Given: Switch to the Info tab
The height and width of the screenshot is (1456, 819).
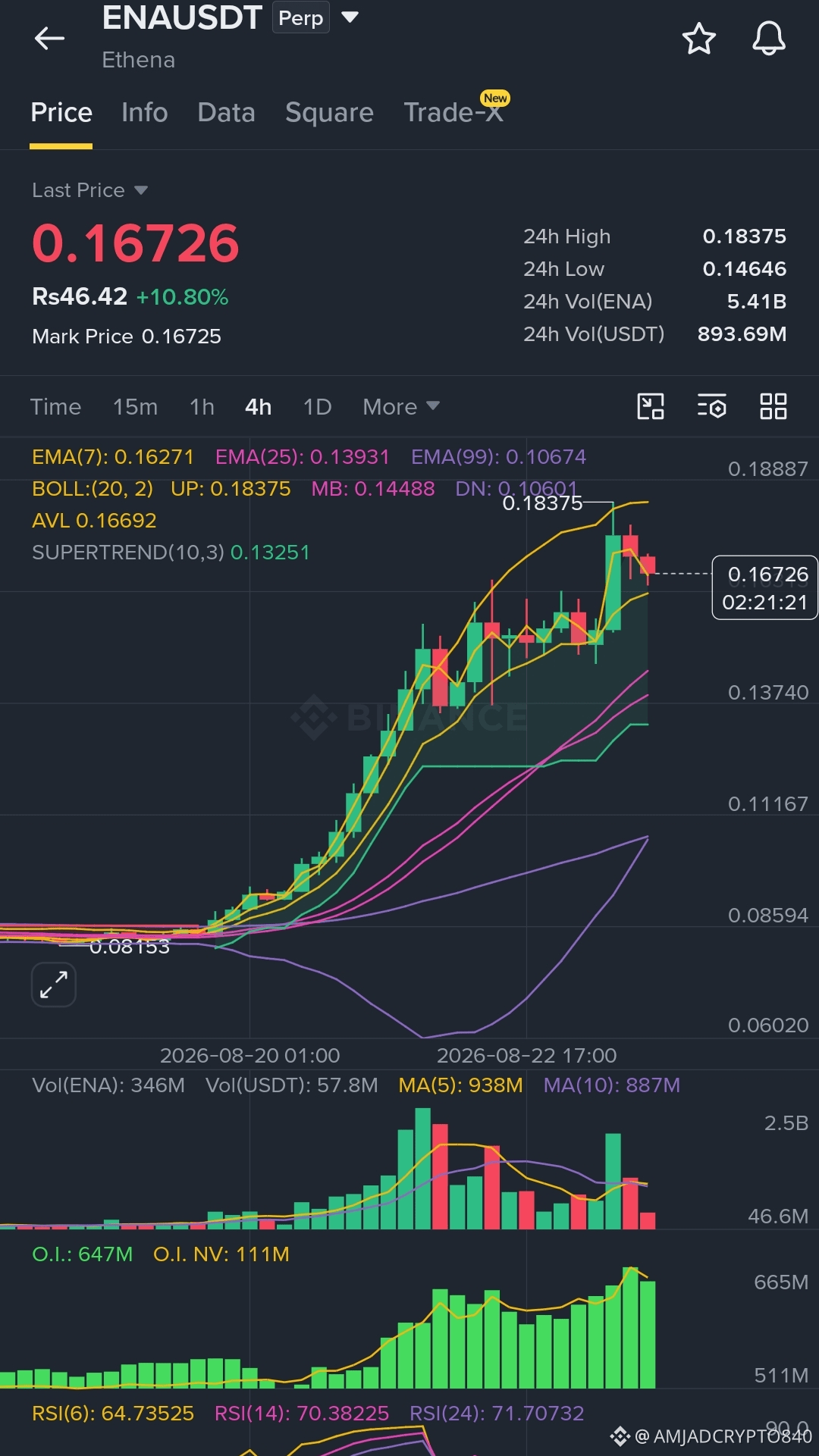Looking at the screenshot, I should [x=145, y=113].
